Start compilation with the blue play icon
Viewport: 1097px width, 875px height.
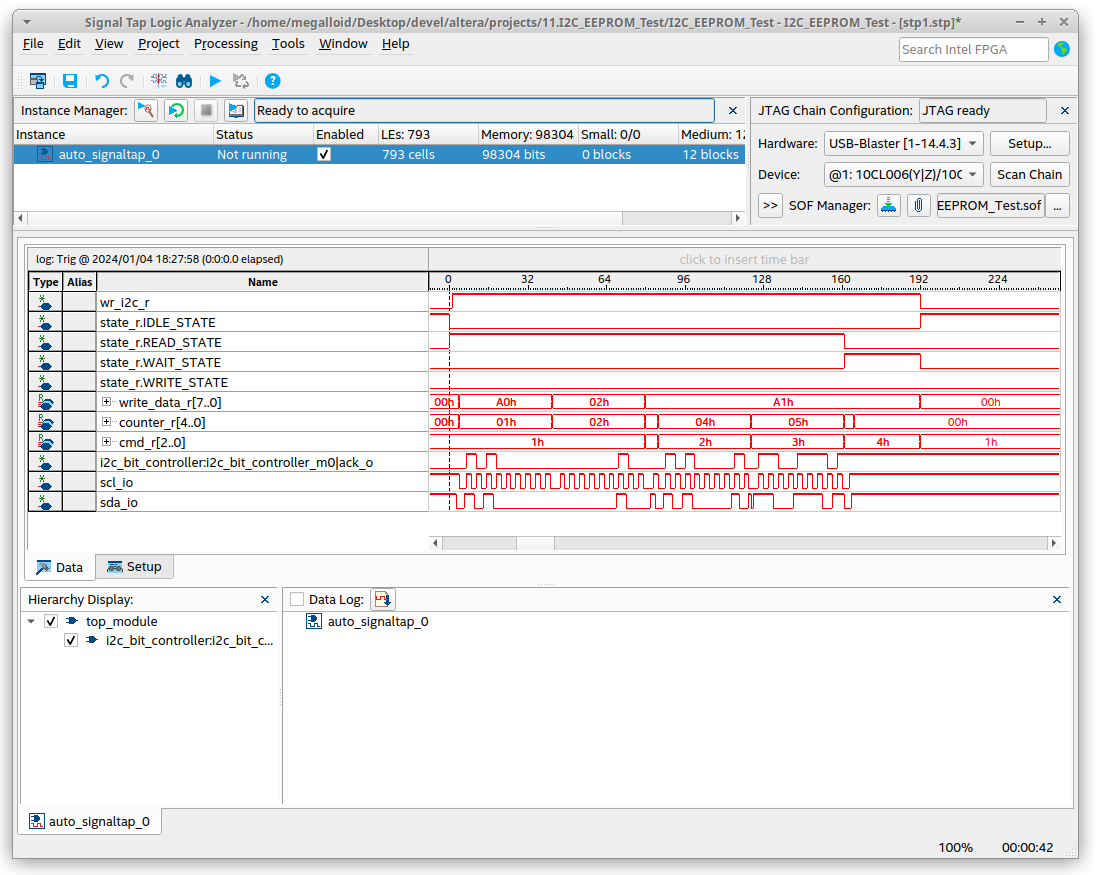pos(215,81)
